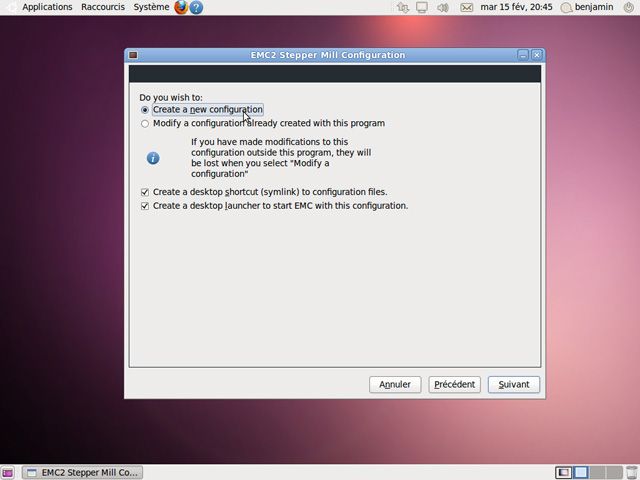Open the benjamin user menu
Screen dimensions: 640x480
588,7
